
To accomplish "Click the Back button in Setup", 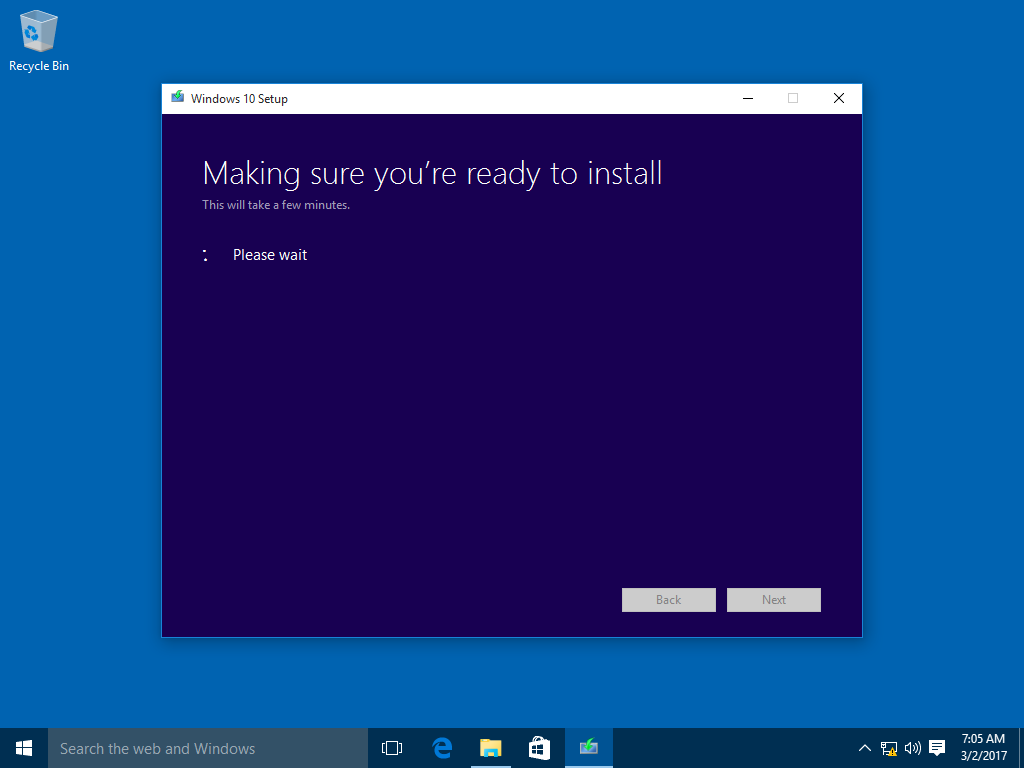I will (x=668, y=600).
